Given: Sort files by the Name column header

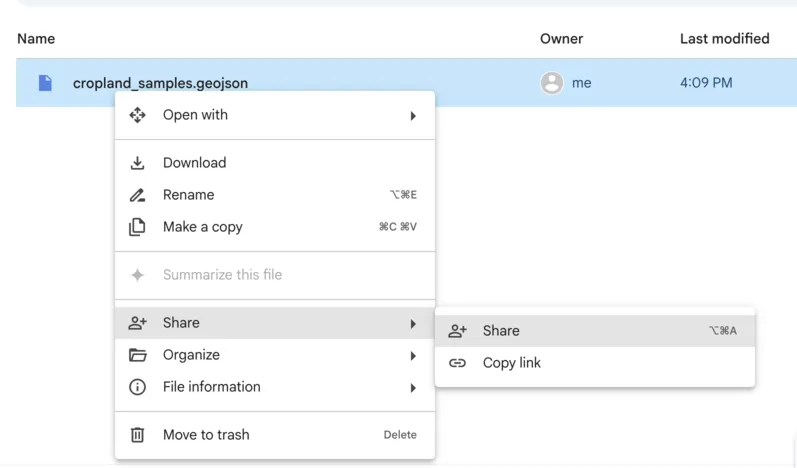Looking at the screenshot, I should (x=36, y=39).
